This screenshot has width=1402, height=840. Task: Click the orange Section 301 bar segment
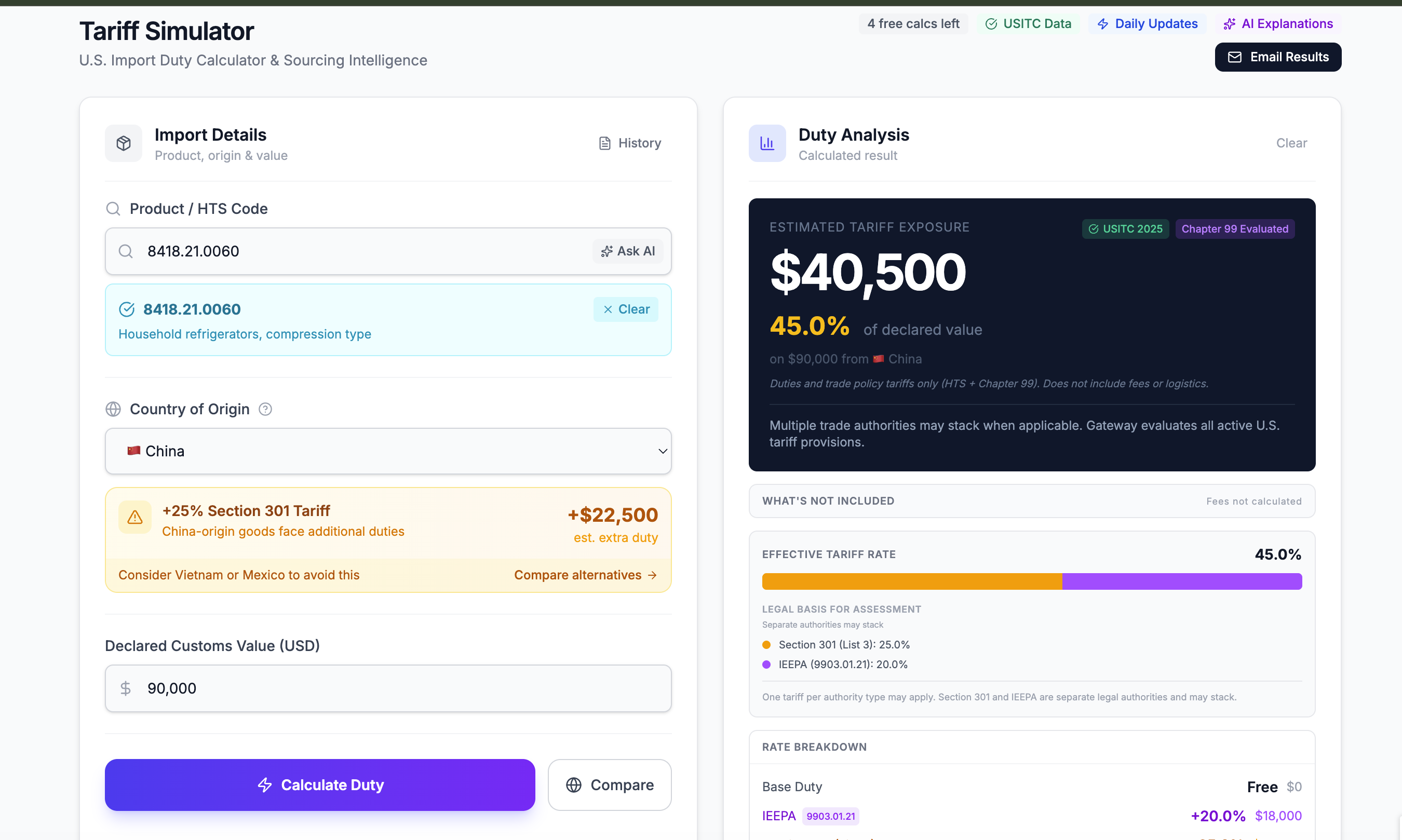912,581
